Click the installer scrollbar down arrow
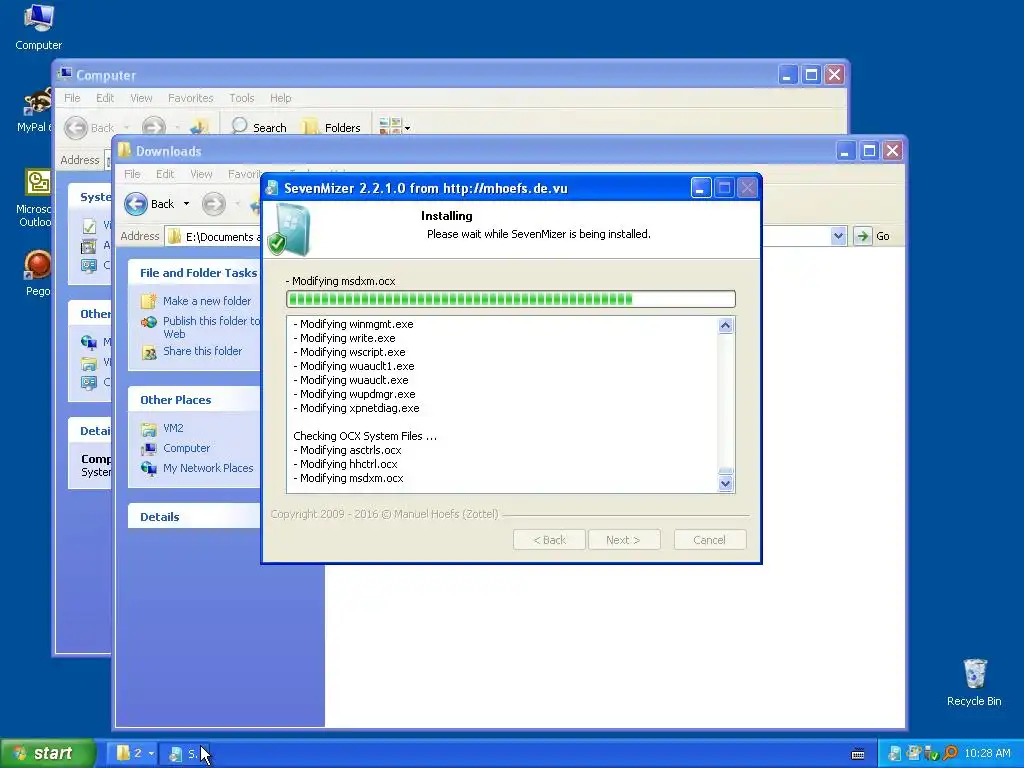1024x768 pixels. (726, 484)
